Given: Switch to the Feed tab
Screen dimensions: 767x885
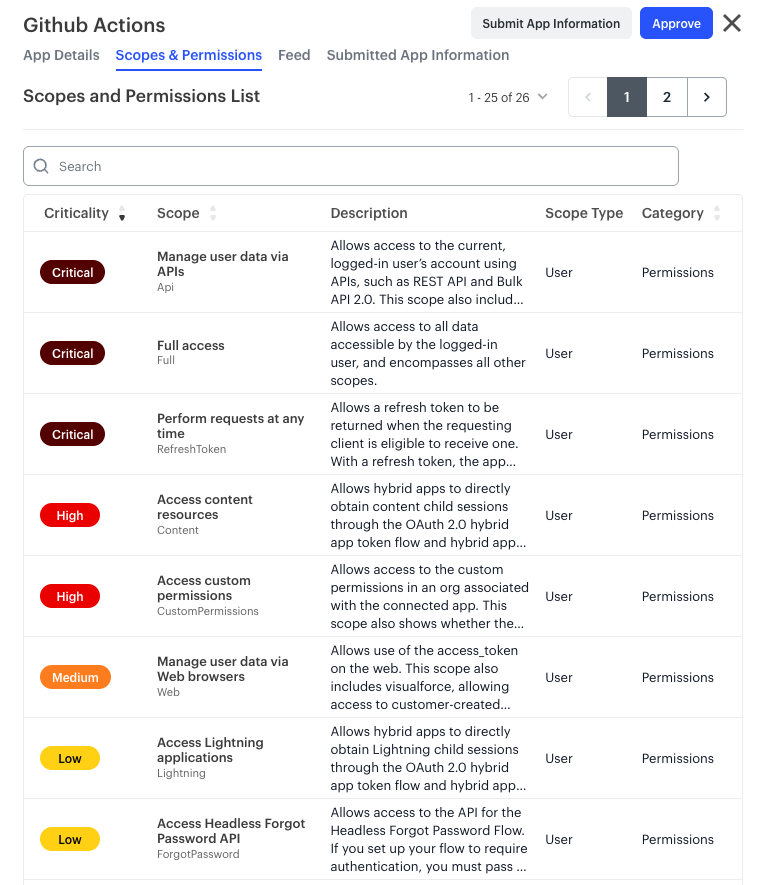Looking at the screenshot, I should coord(294,55).
